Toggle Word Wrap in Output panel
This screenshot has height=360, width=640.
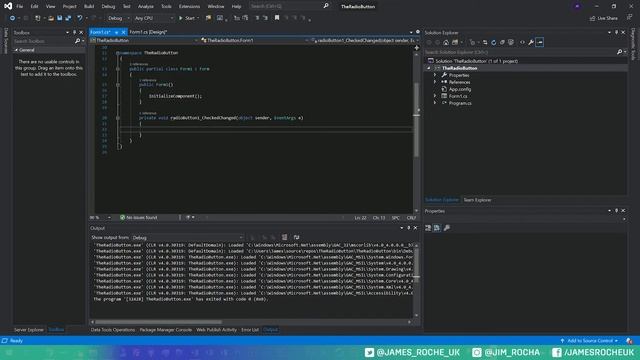[297, 237]
